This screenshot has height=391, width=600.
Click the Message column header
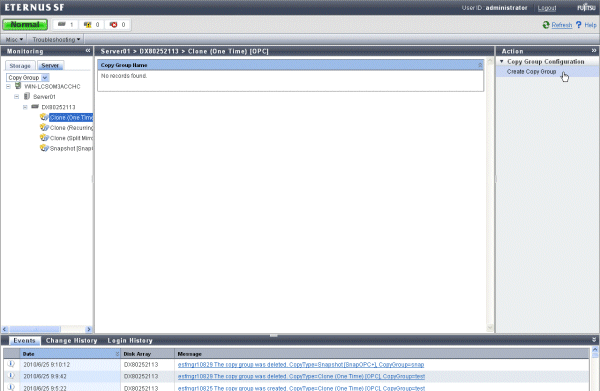pyautogui.click(x=382, y=354)
